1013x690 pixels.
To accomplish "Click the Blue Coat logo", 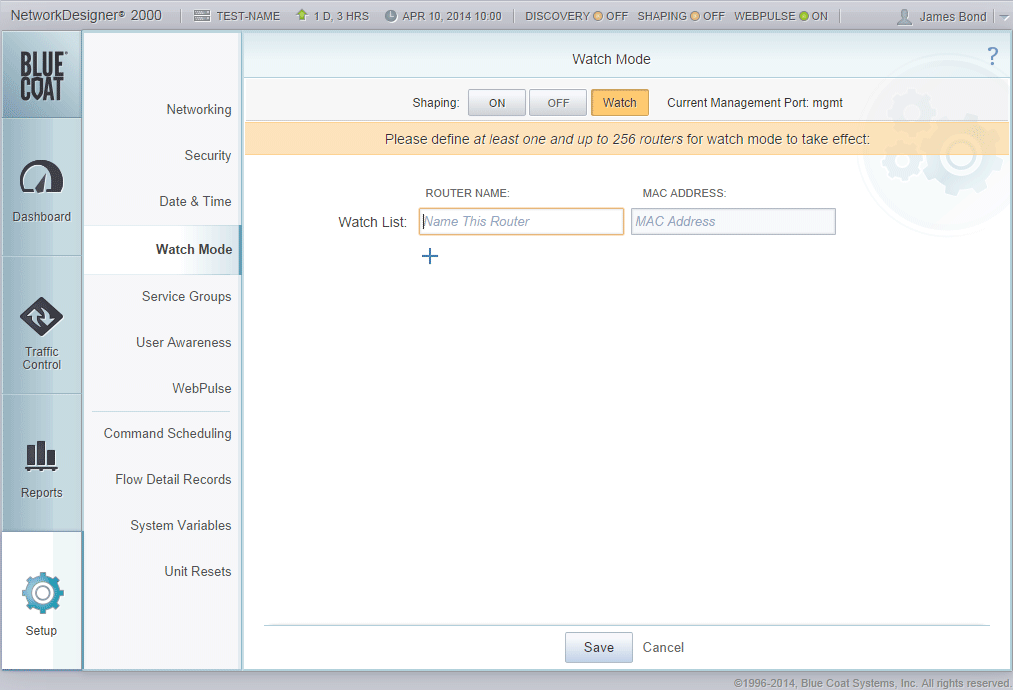I will tap(42, 76).
